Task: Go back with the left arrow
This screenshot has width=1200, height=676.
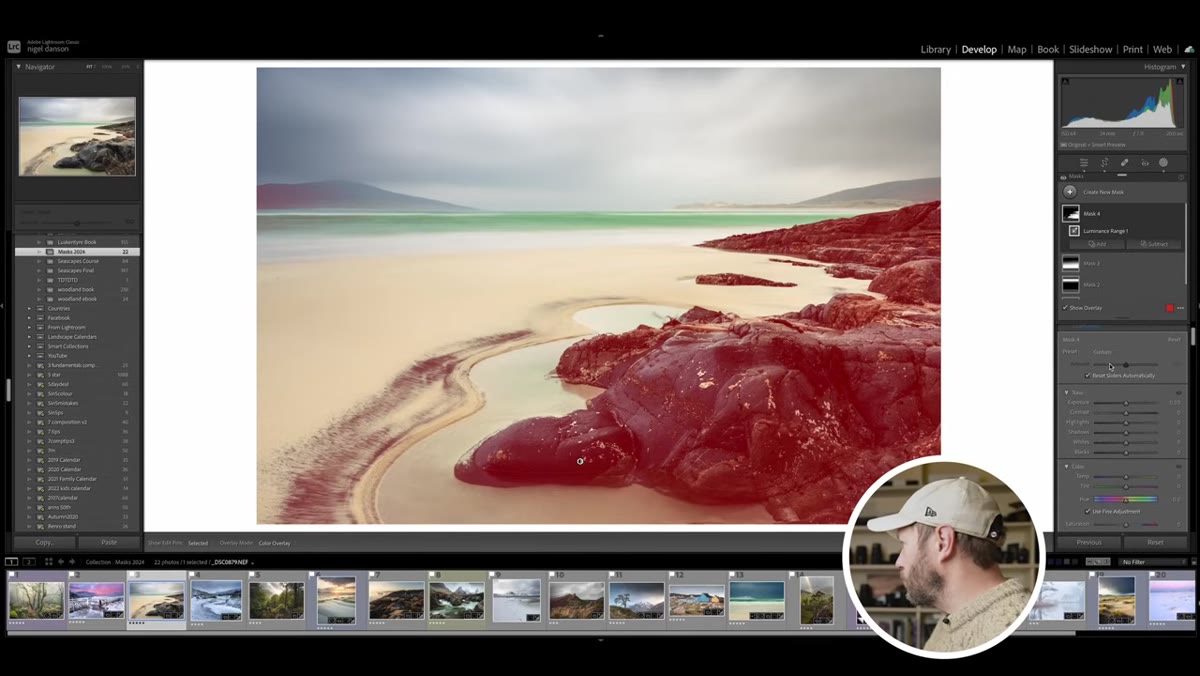Action: [x=60, y=562]
